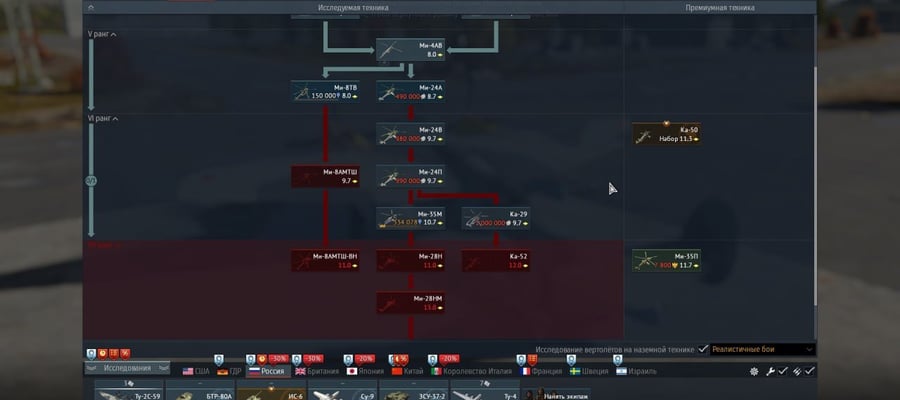This screenshot has width=900, height=400.
Task: Click the -20% discount badge above Япония
Action: [x=364, y=359]
